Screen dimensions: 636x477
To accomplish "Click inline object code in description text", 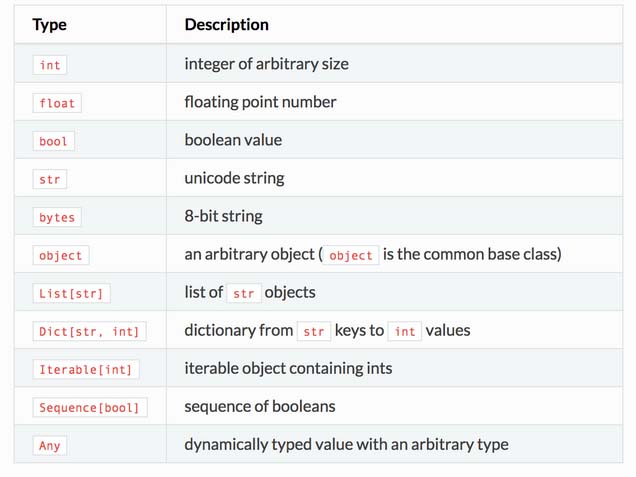I will (x=351, y=256).
